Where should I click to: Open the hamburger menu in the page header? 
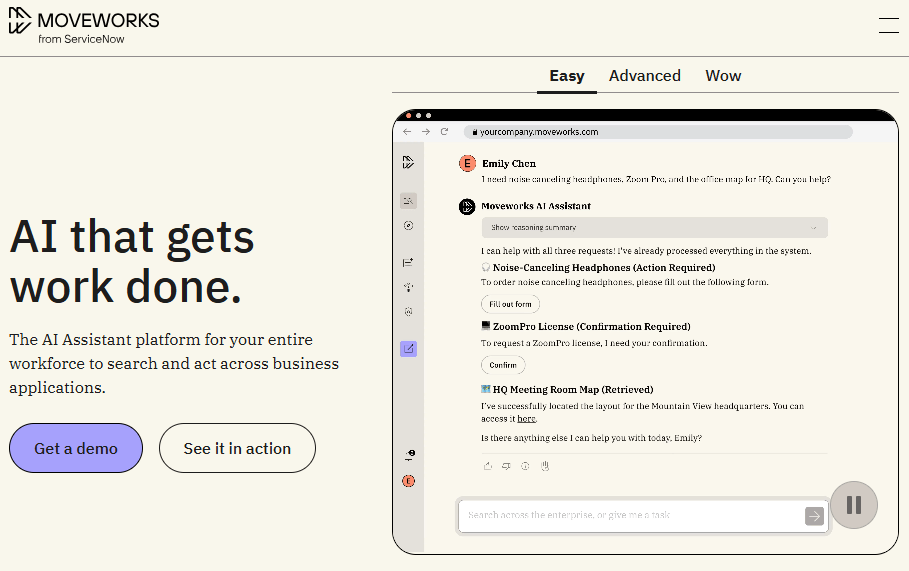click(x=888, y=26)
